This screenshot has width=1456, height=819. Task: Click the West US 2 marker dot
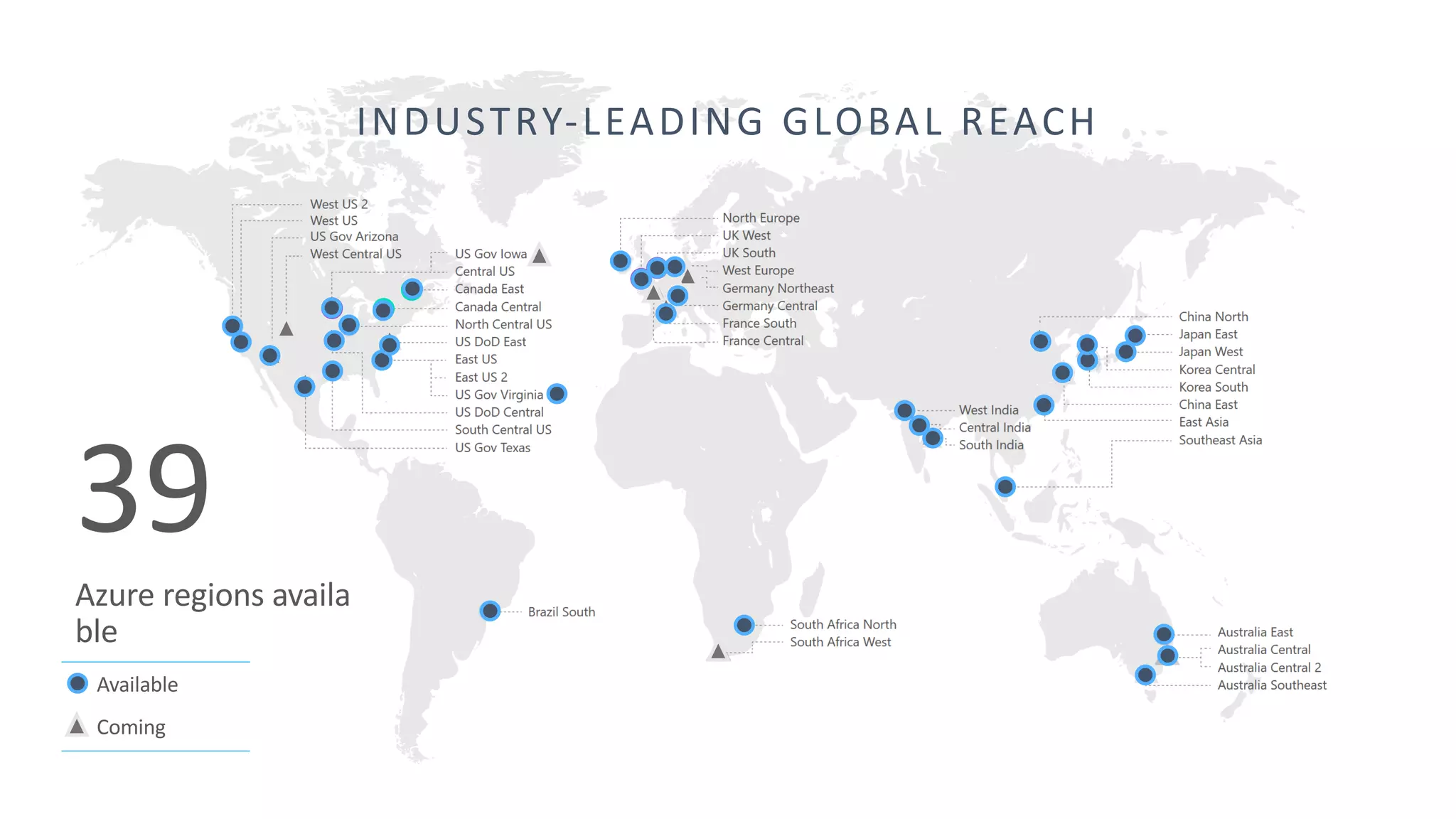[x=232, y=326]
